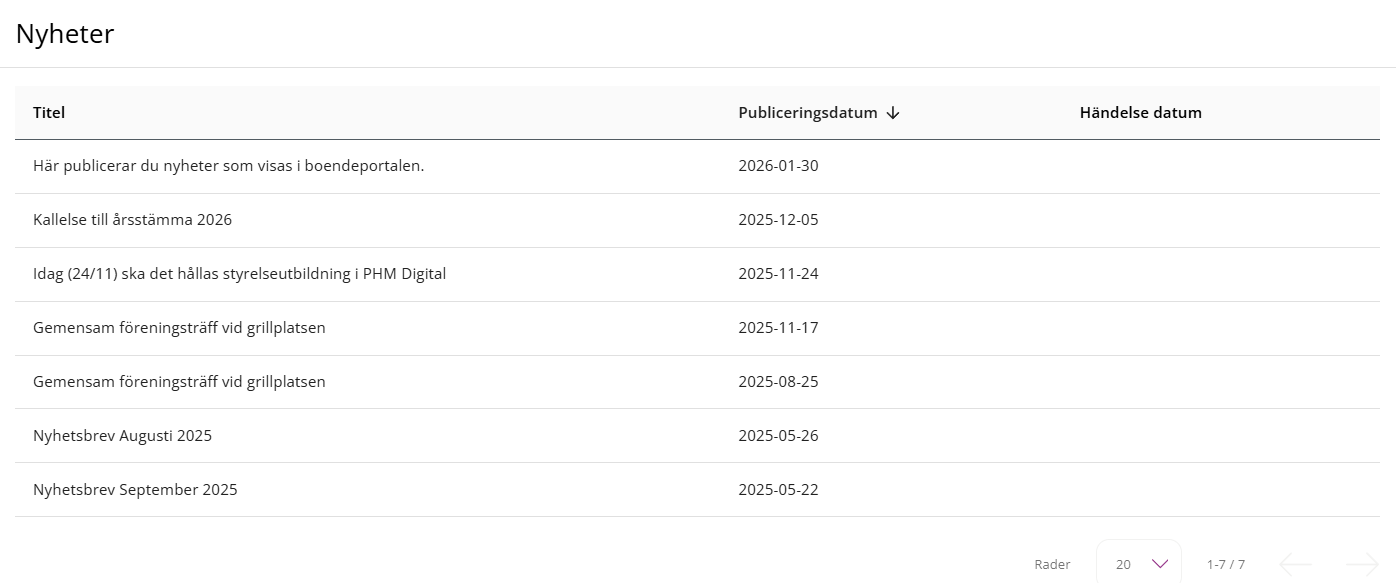
Task: Open the styrelseutbildning i PHM Digital news
Action: pyautogui.click(x=697, y=274)
